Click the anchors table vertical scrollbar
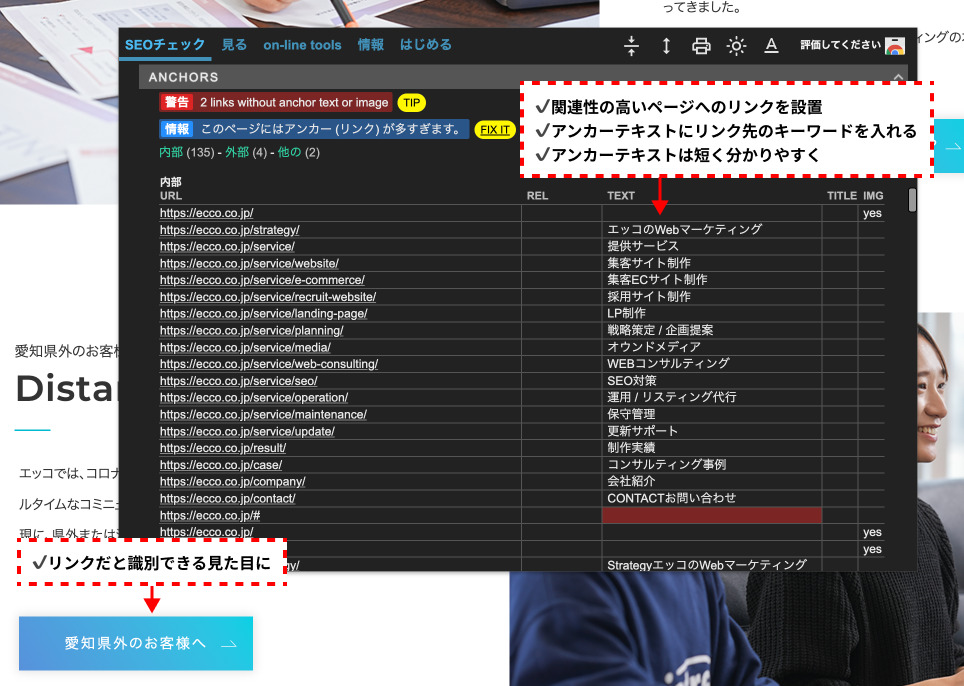 [x=912, y=200]
